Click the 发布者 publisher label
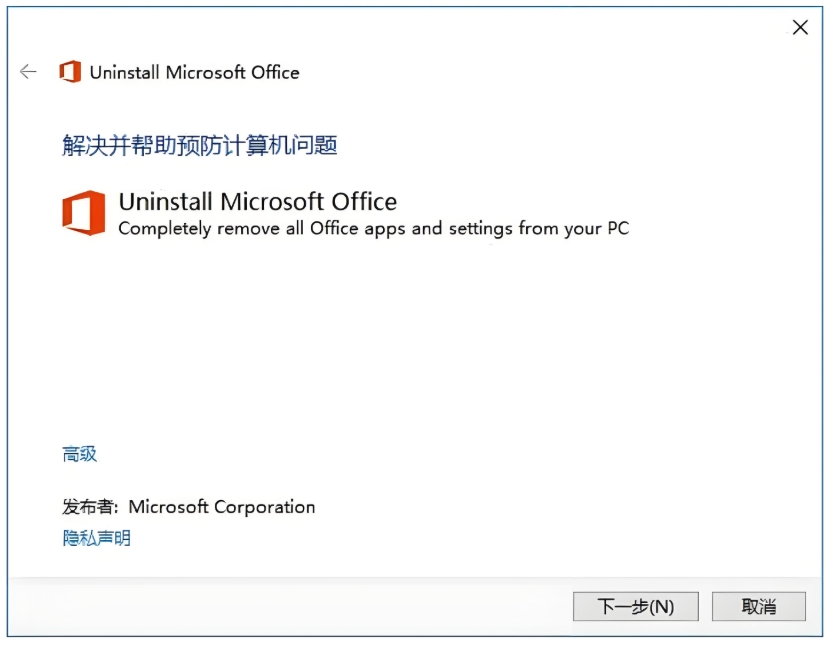 click(91, 507)
